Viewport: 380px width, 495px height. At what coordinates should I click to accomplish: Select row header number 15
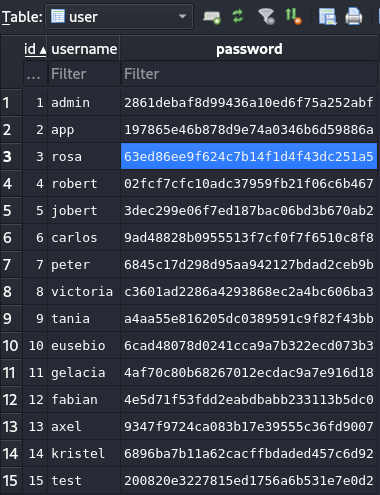(11, 481)
